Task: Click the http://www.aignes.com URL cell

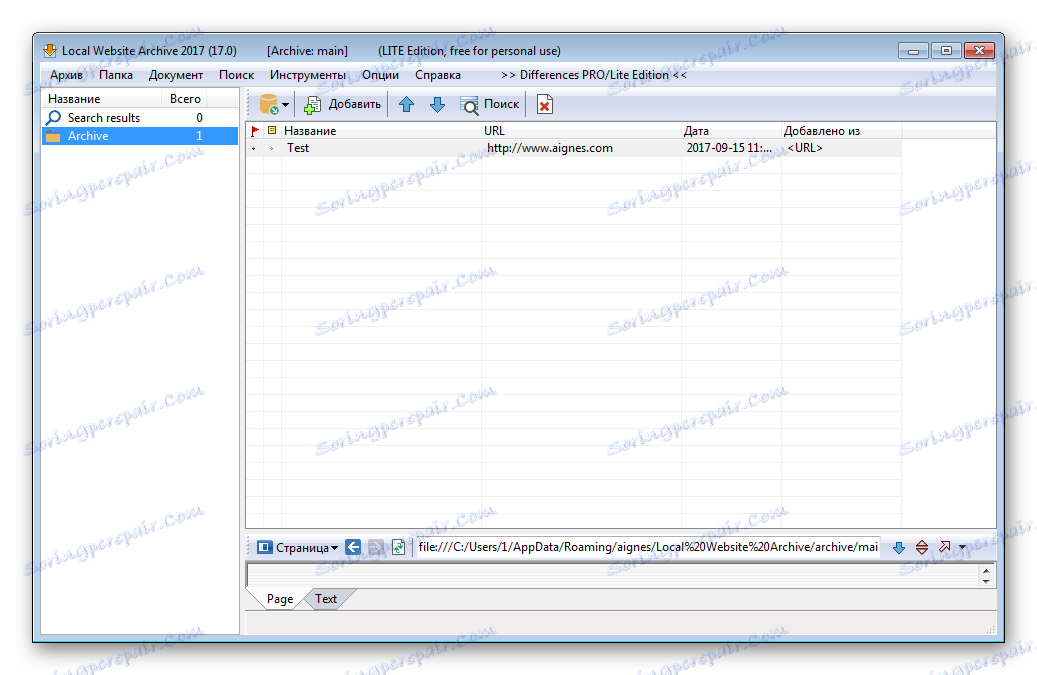Action: coord(550,148)
